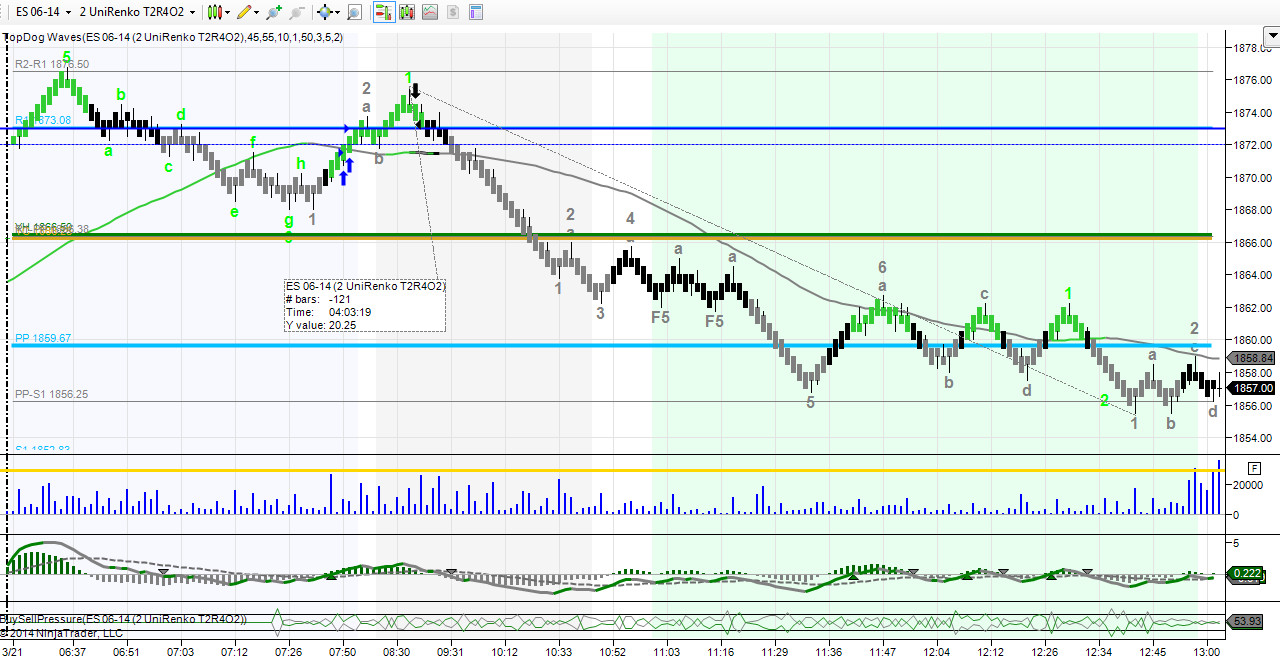Expand the chart style dropdown arrow
The image size is (1280, 664).
(x=228, y=13)
